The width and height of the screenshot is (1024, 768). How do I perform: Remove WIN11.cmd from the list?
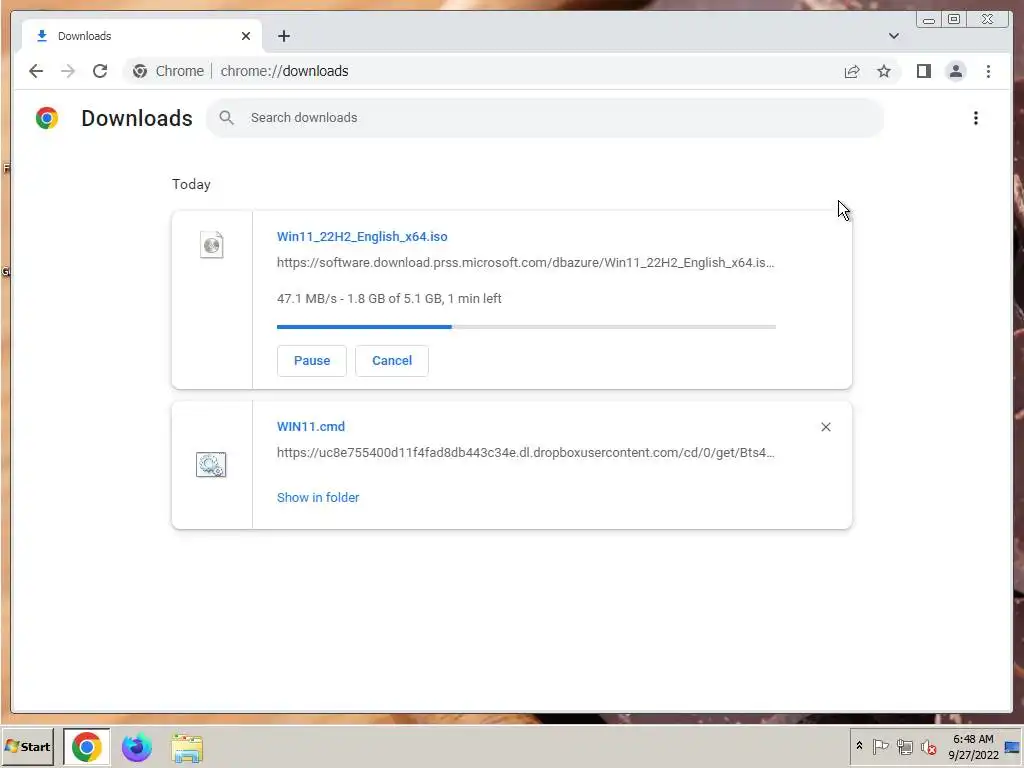point(825,427)
